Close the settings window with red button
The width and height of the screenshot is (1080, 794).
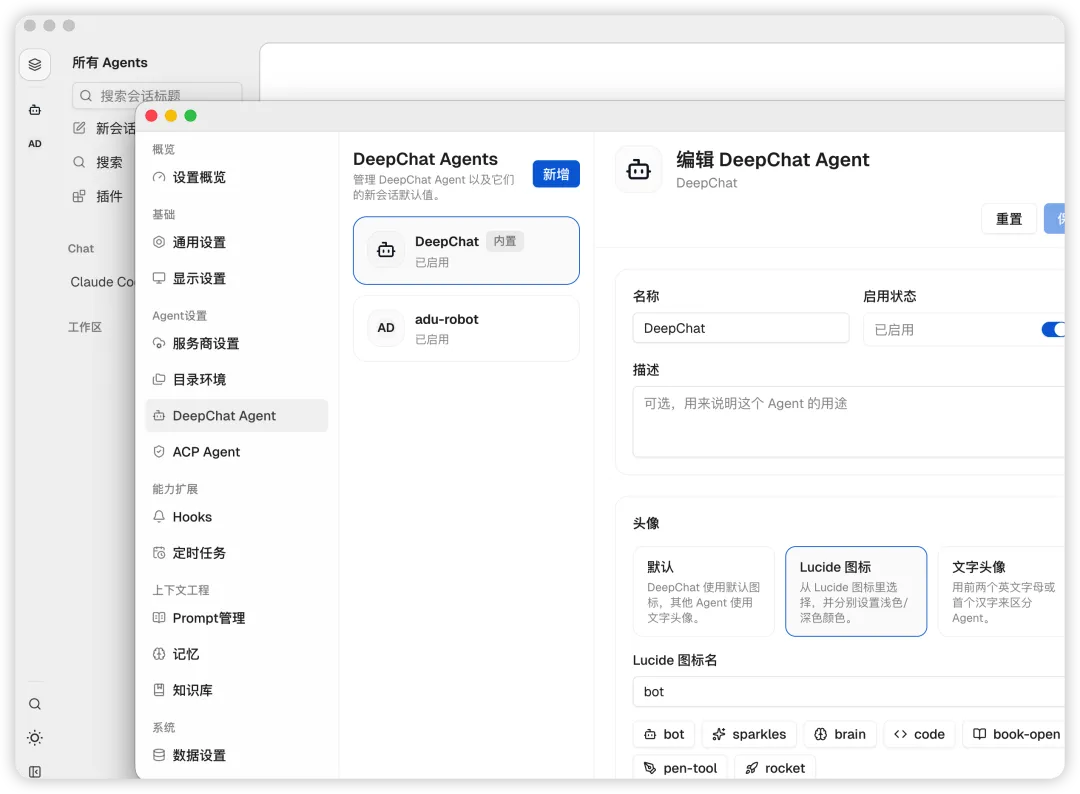152,116
